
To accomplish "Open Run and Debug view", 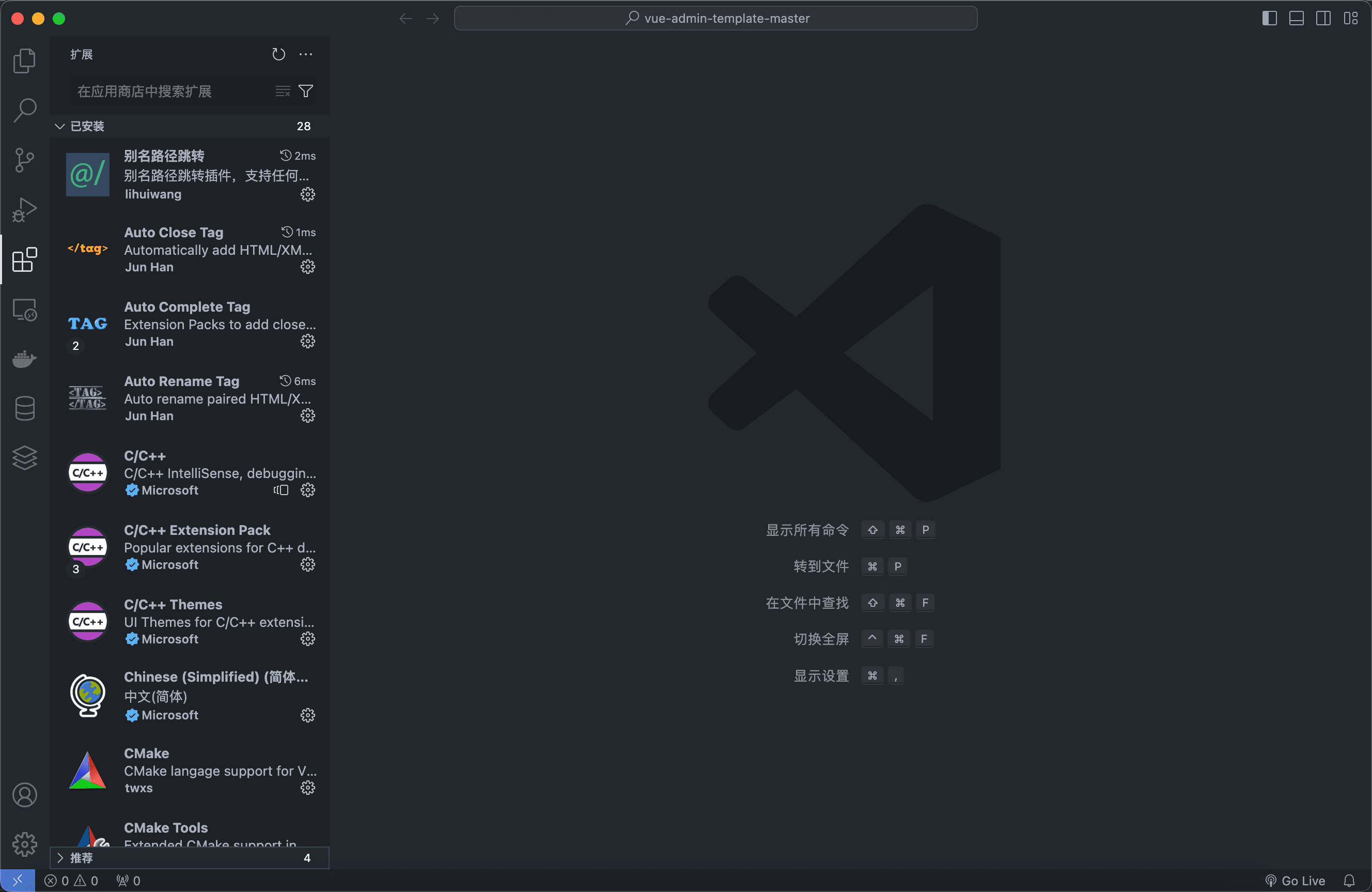I will tap(24, 209).
